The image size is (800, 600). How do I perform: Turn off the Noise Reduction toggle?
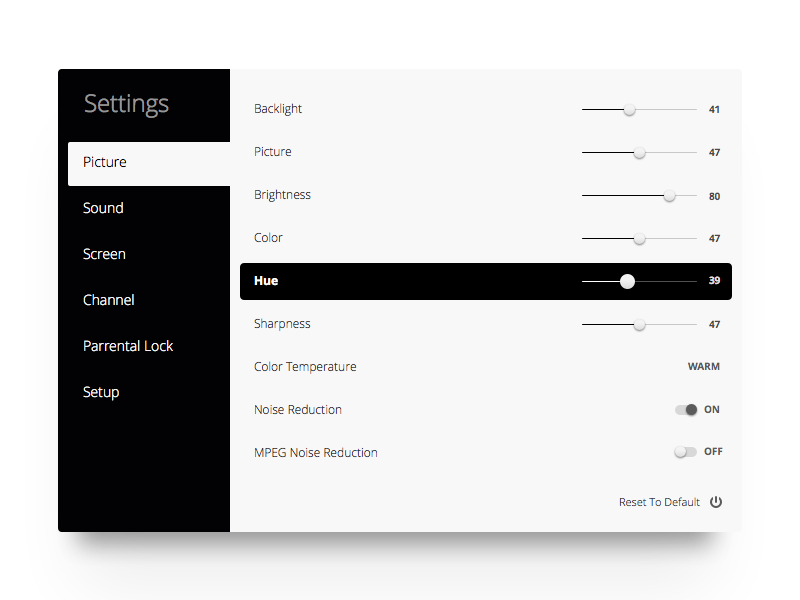click(686, 410)
